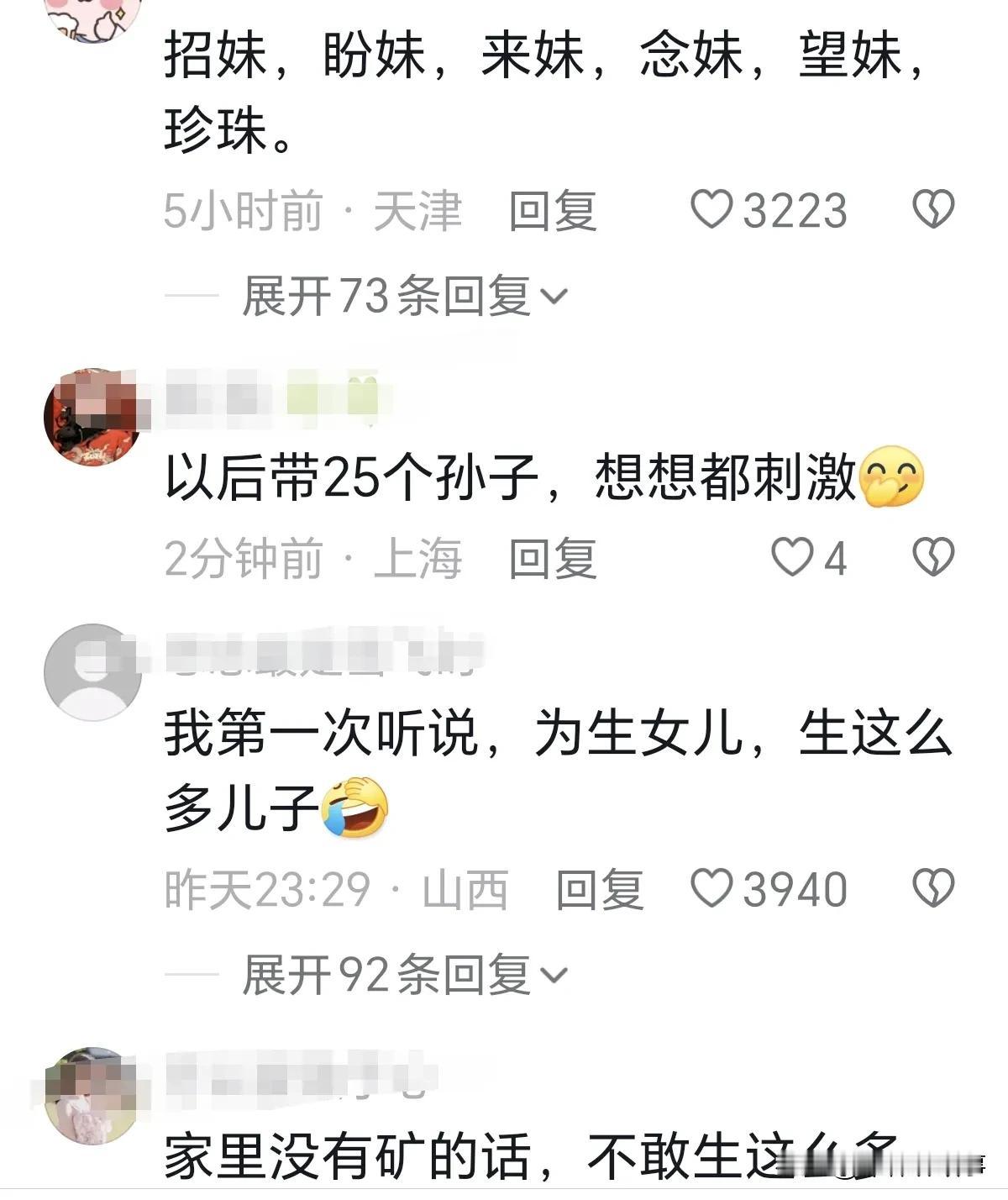1008x1200 pixels.
Task: Reply to the Shanghai comment
Action: 553,558
